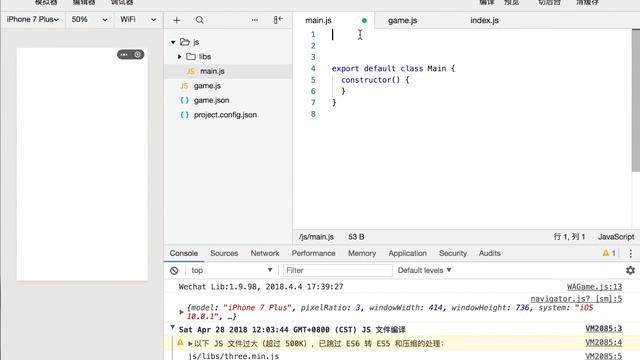Image resolution: width=640 pixels, height=360 pixels.
Task: Switch to the index.js editor tab
Action: tap(484, 20)
